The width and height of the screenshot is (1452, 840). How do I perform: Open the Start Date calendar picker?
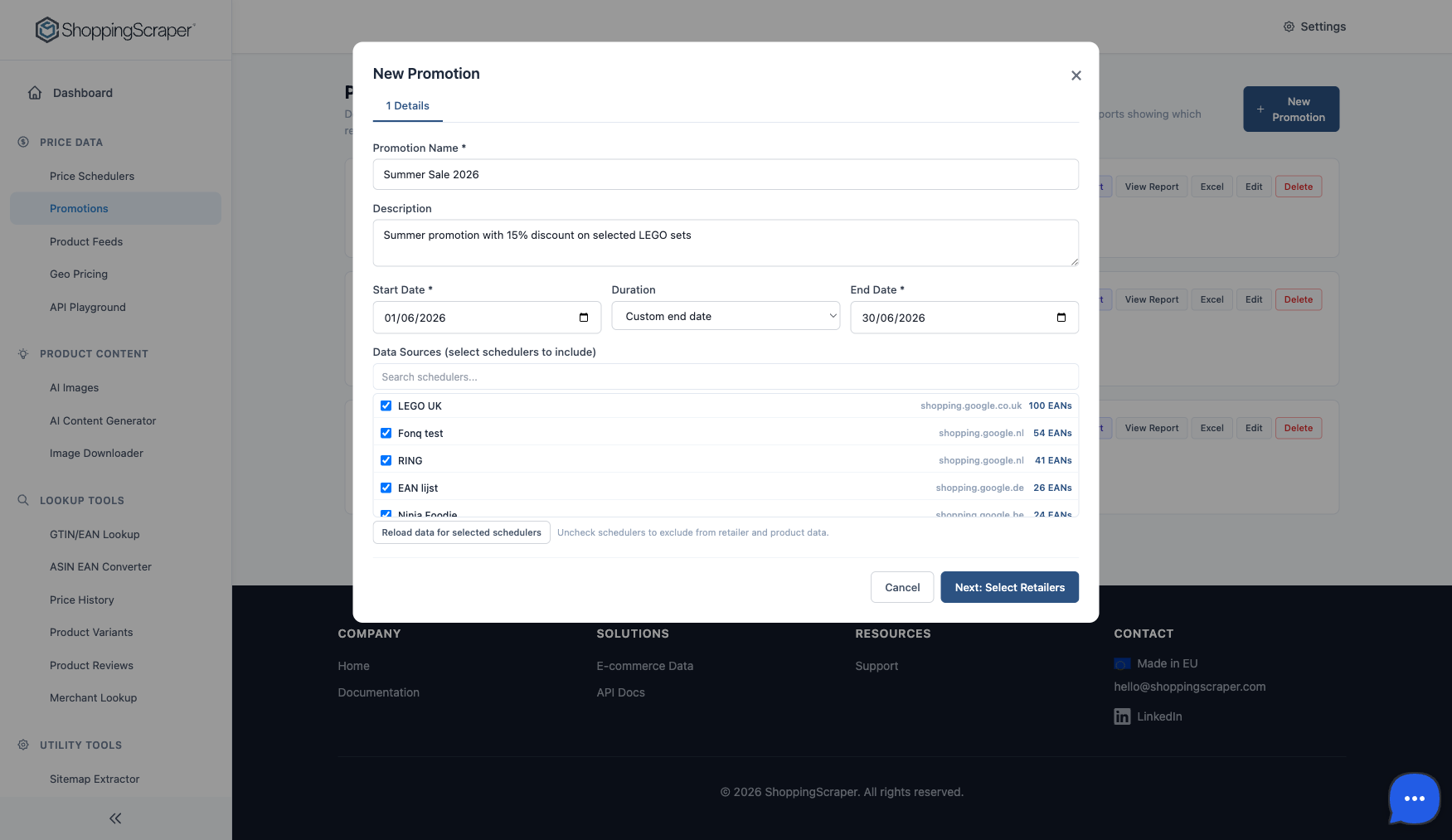(585, 318)
